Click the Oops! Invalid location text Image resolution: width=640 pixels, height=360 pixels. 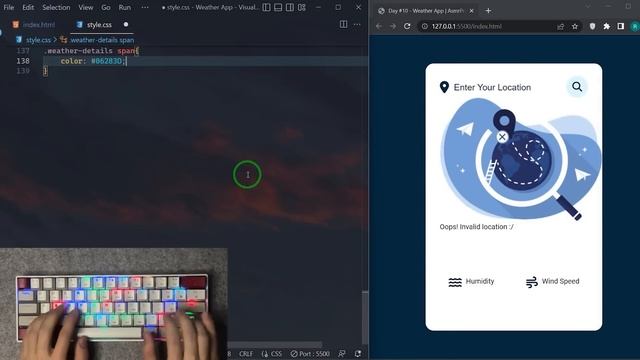(476, 227)
